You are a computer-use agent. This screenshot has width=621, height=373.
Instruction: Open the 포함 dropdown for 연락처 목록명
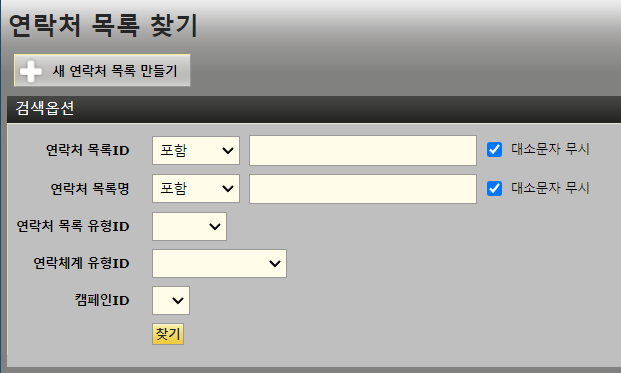point(196,188)
